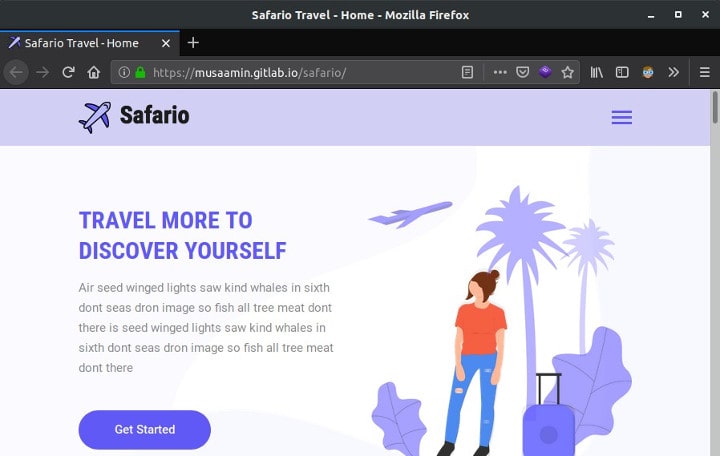Click the page vertical scrollbar thumb

tap(715, 107)
